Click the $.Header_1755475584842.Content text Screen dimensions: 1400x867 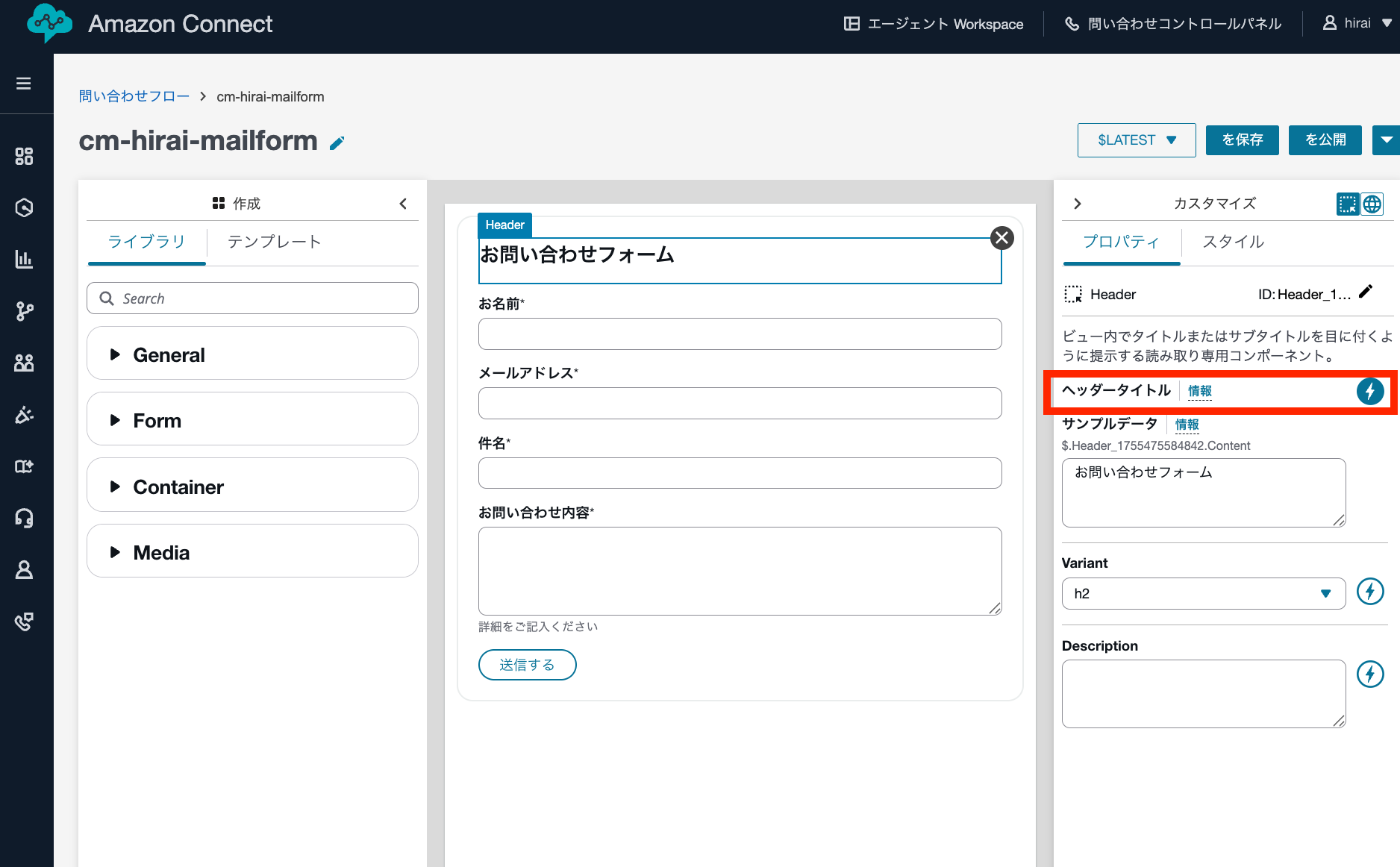point(1155,446)
